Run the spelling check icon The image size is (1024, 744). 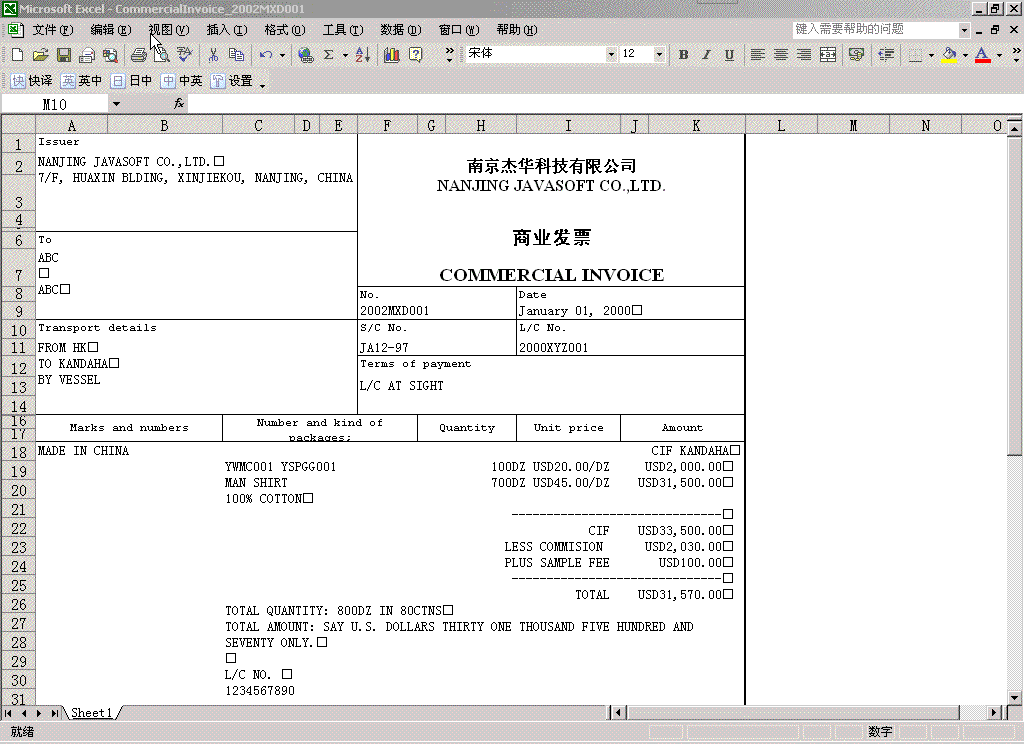[x=185, y=55]
